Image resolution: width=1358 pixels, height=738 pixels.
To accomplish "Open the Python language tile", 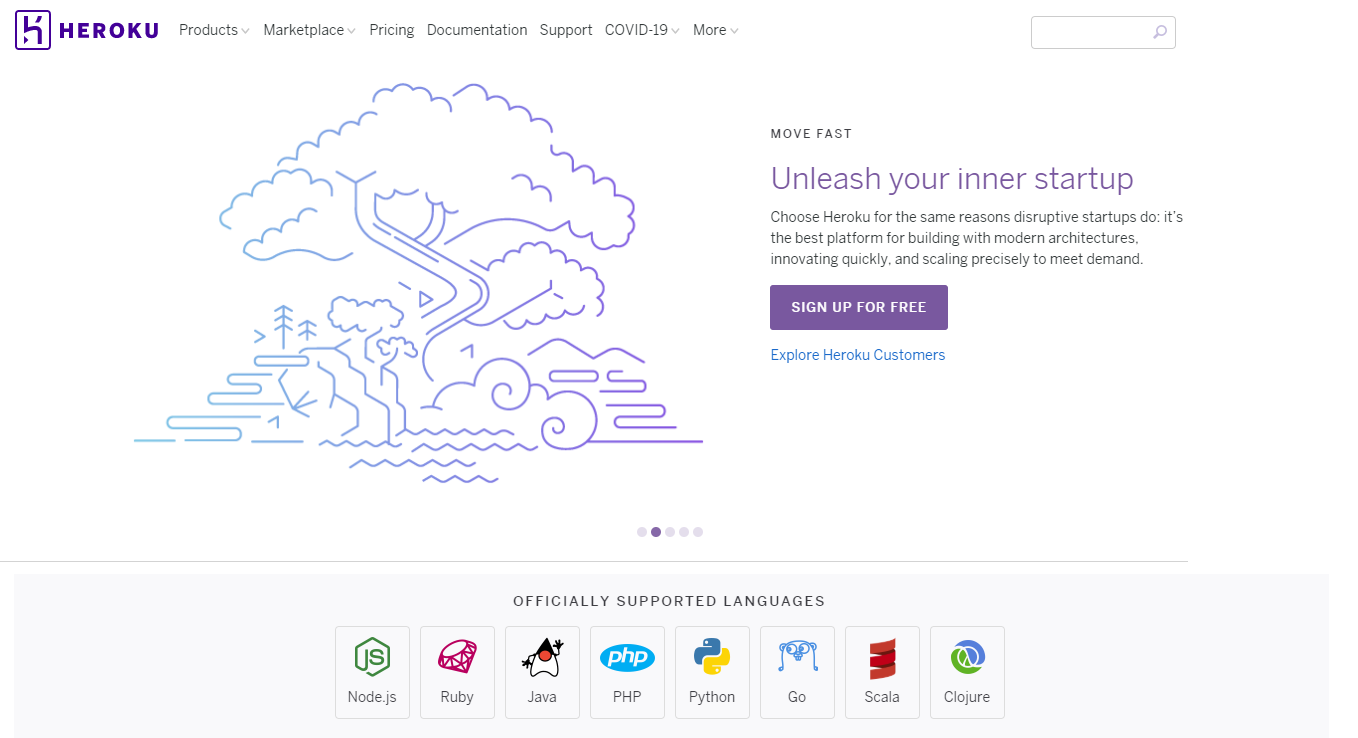I will click(x=712, y=672).
